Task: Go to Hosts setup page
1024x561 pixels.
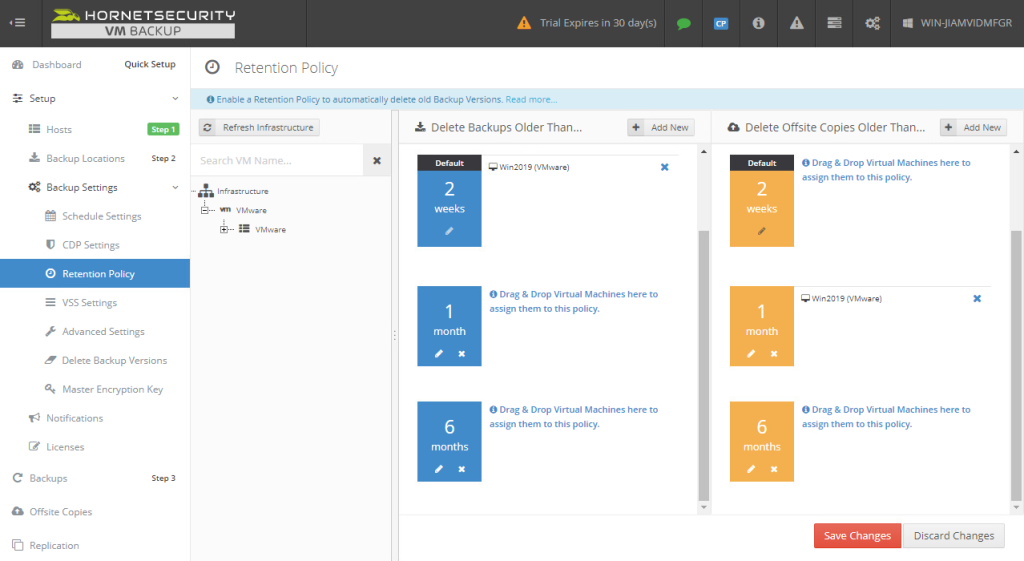Action: pyautogui.click(x=59, y=129)
